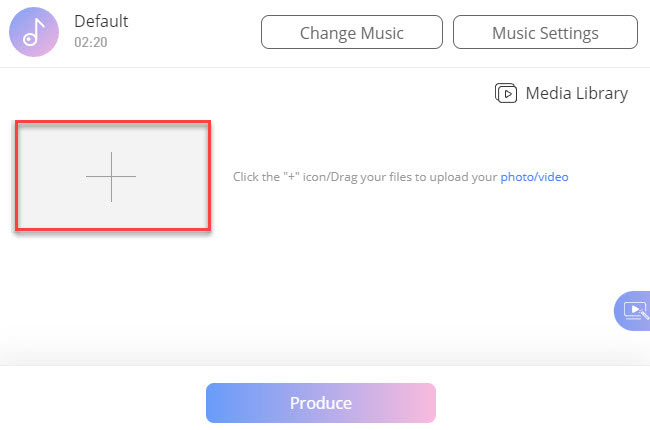Click the play triangle in Media Library icon
This screenshot has height=430, width=650.
pos(508,95)
